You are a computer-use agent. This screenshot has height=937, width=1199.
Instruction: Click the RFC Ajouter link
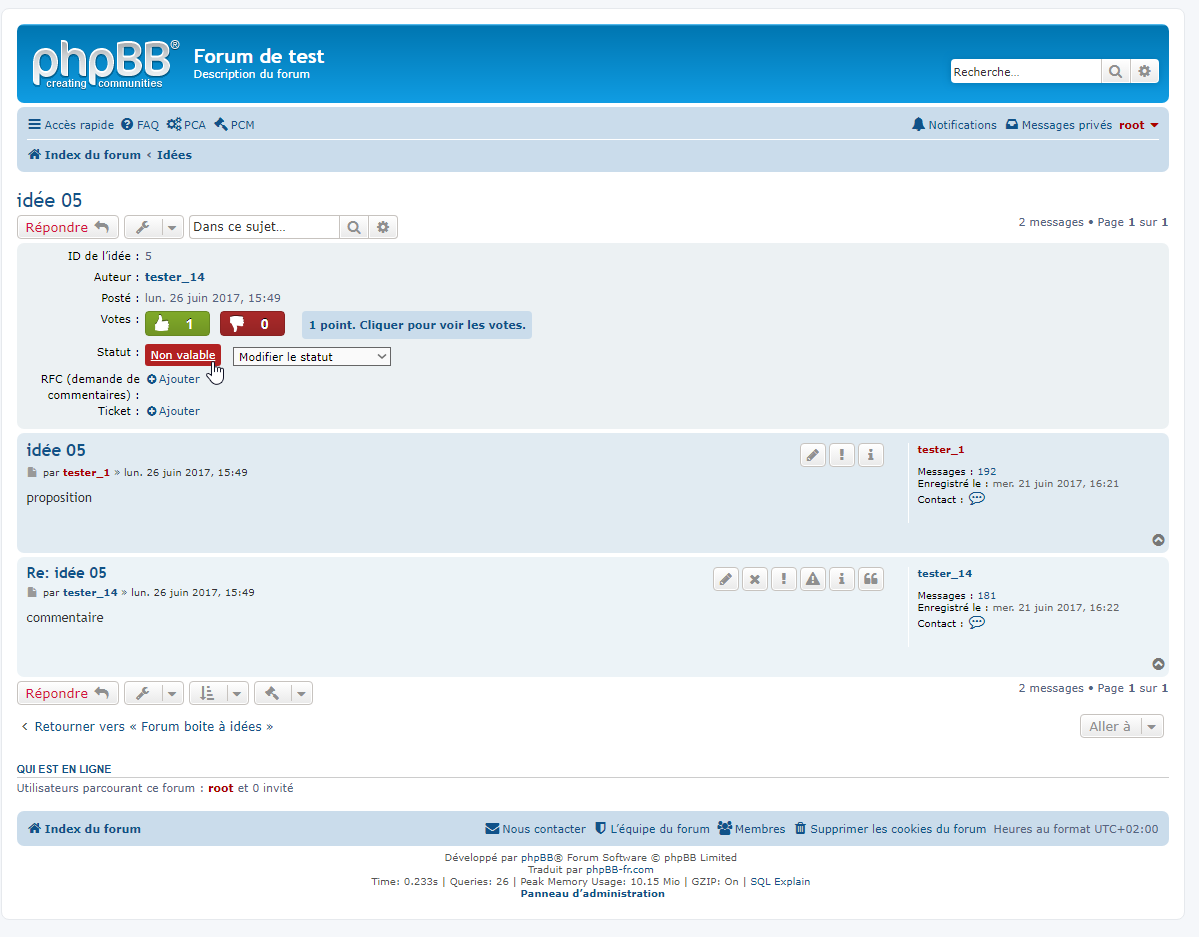click(x=174, y=379)
